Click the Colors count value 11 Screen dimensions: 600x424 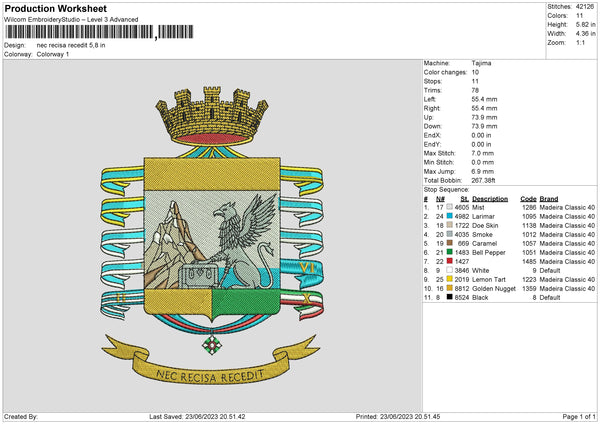click(x=579, y=16)
